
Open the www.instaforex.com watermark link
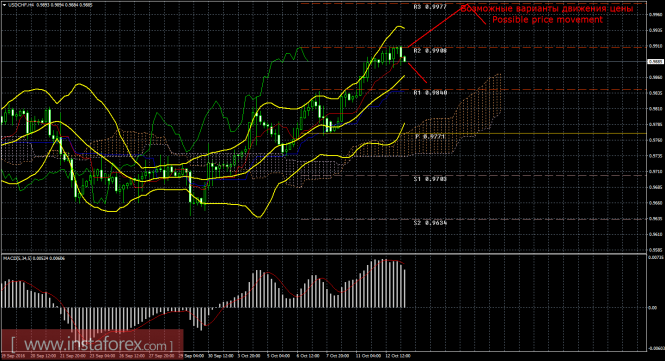pos(92,344)
